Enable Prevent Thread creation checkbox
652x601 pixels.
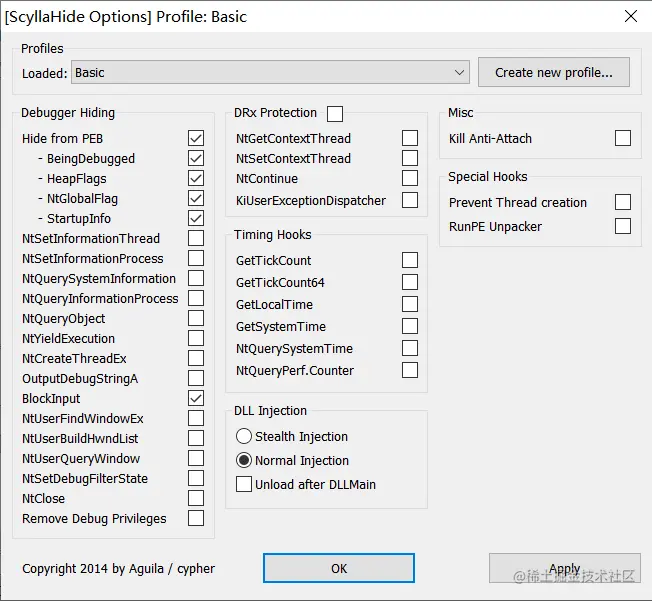(x=623, y=202)
